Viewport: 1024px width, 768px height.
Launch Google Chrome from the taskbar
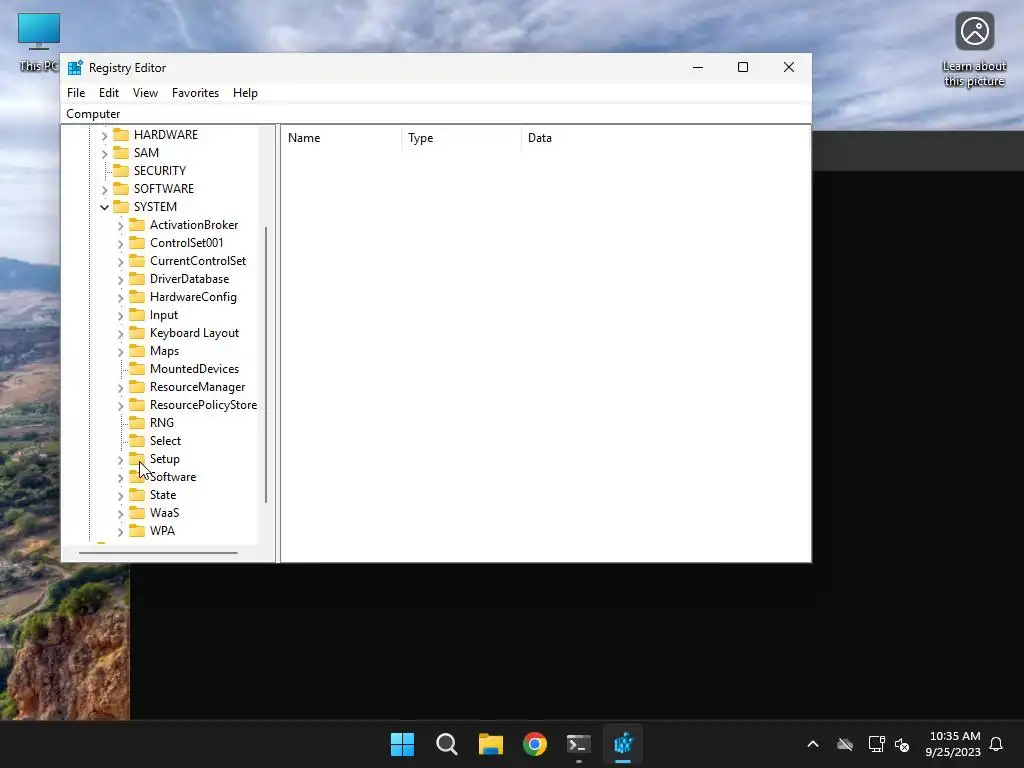coord(535,744)
